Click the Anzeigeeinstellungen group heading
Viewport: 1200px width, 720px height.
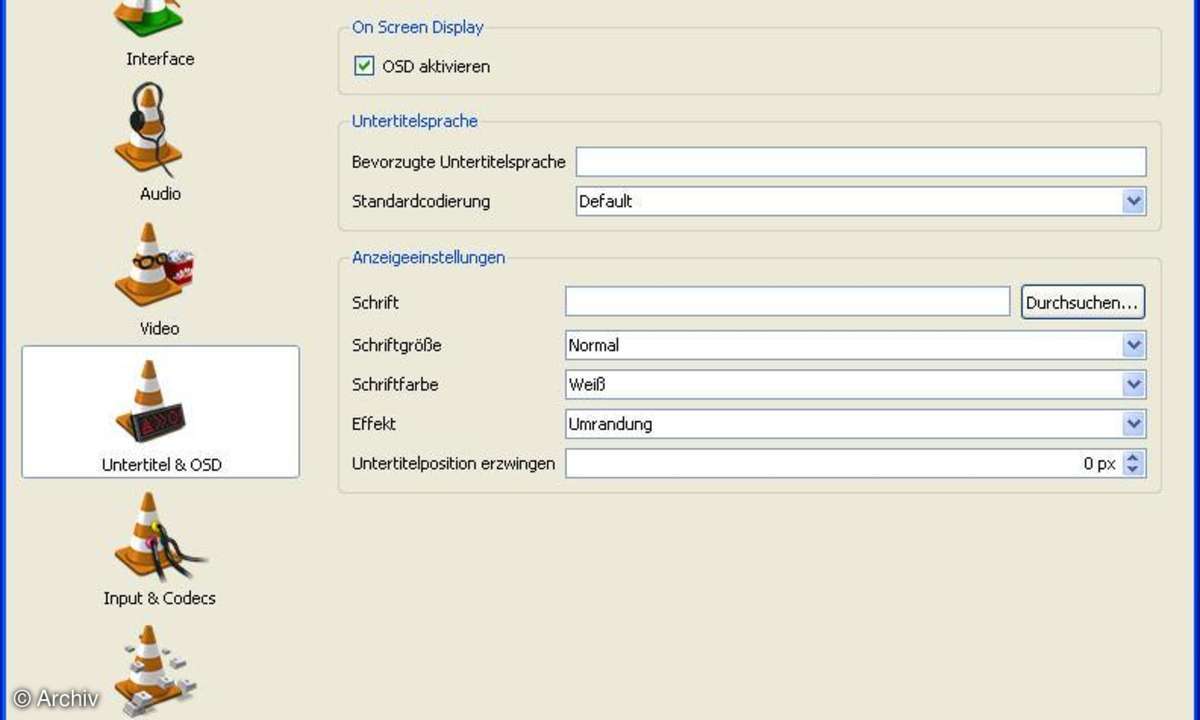pos(428,257)
